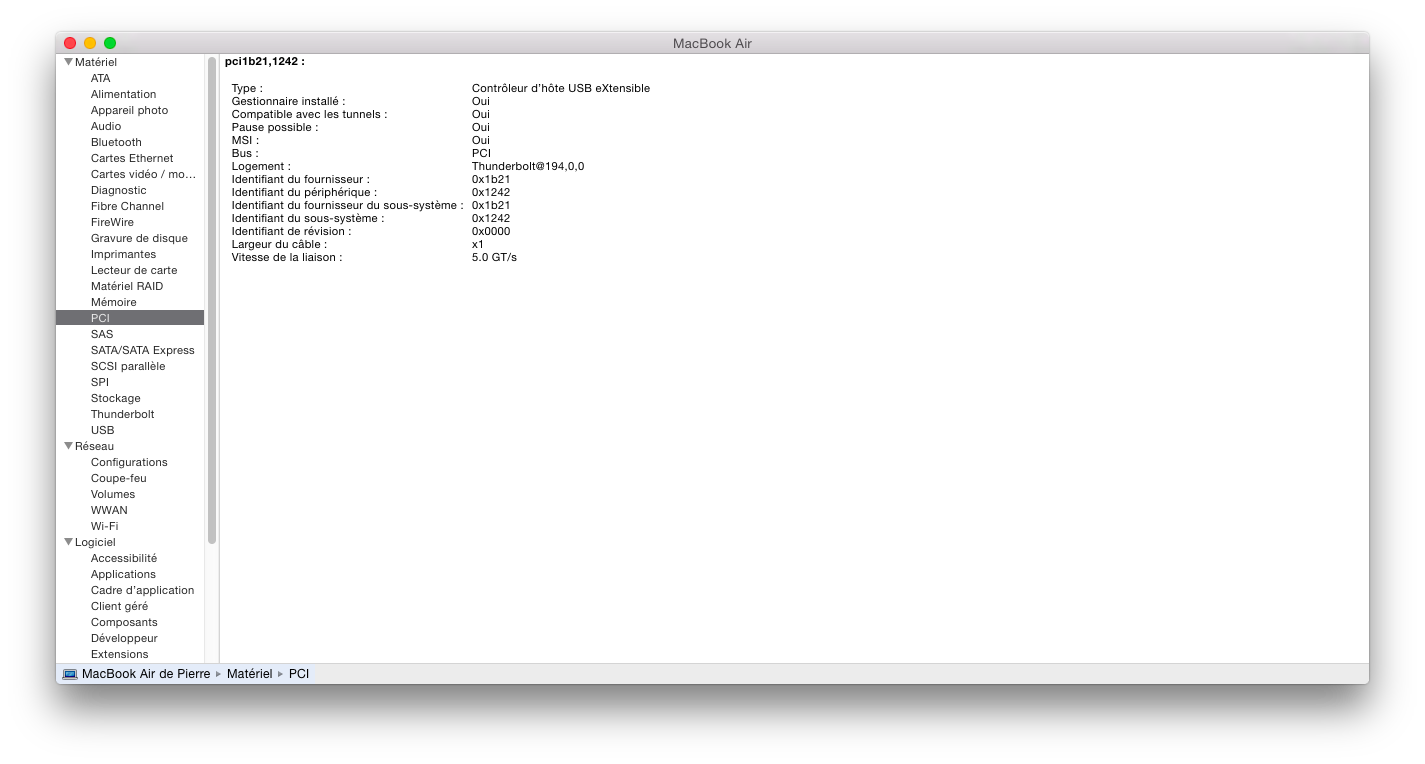Viewport: 1425px width, 764px height.
Task: Click the green zoom window button
Action: point(110,43)
